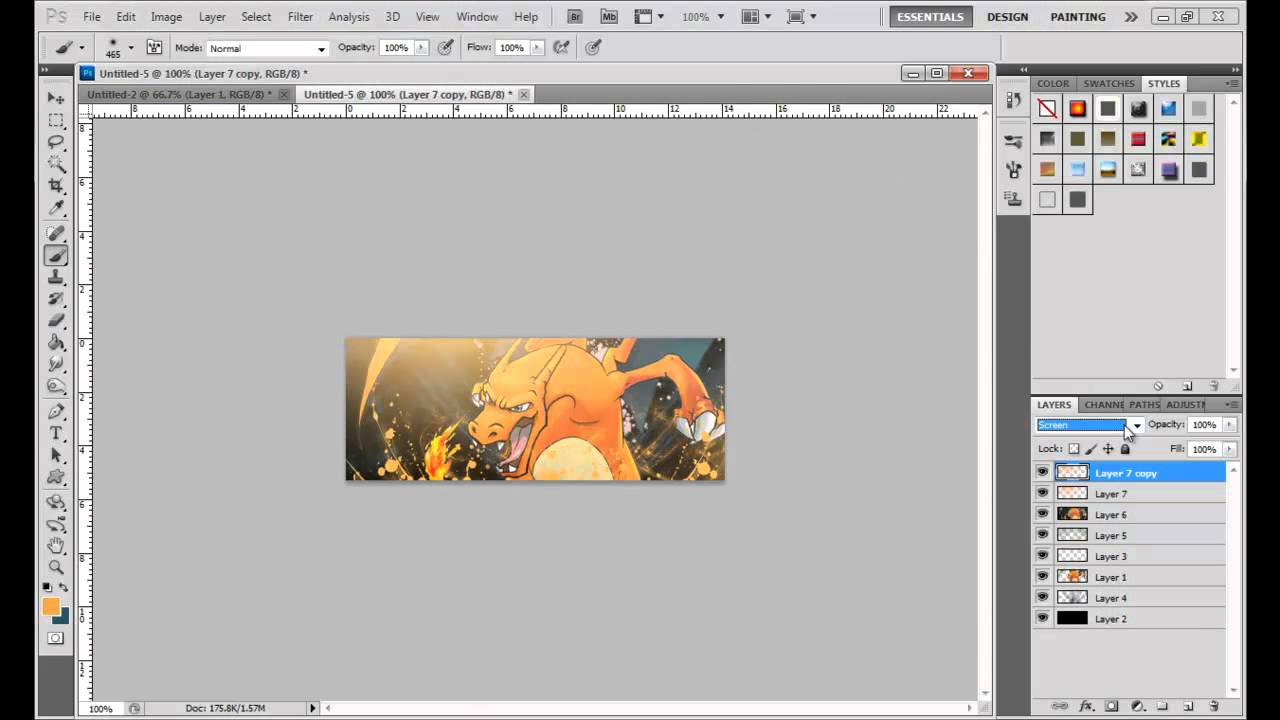Click the status bar zoom 100% field
Viewport: 1280px width, 720px height.
pyautogui.click(x=101, y=708)
